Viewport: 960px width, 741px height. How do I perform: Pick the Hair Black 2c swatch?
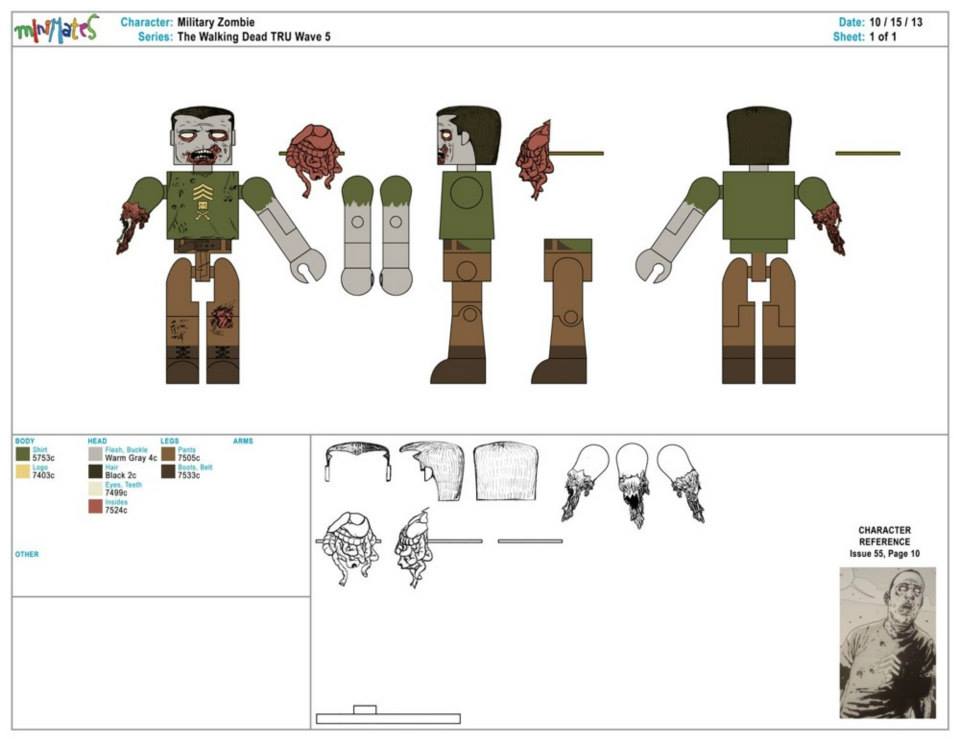coord(95,471)
